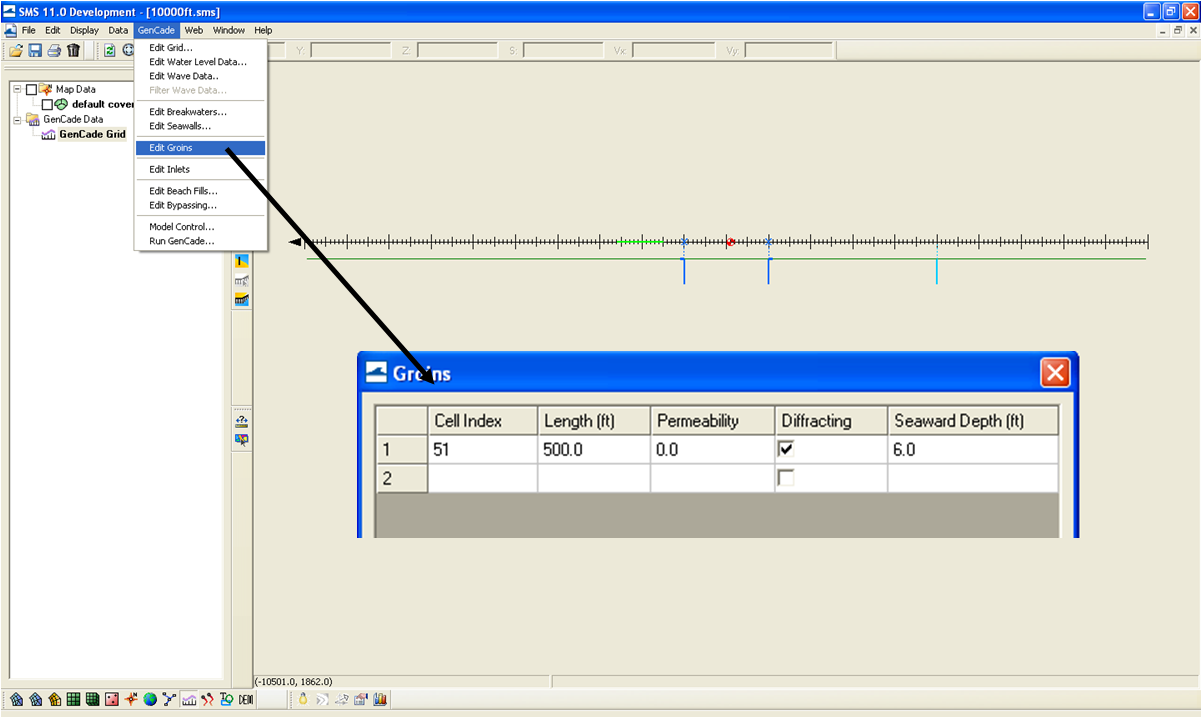Select the Annotation module text icon
Image resolution: width=1202 pixels, height=718 pixels.
coord(228,700)
